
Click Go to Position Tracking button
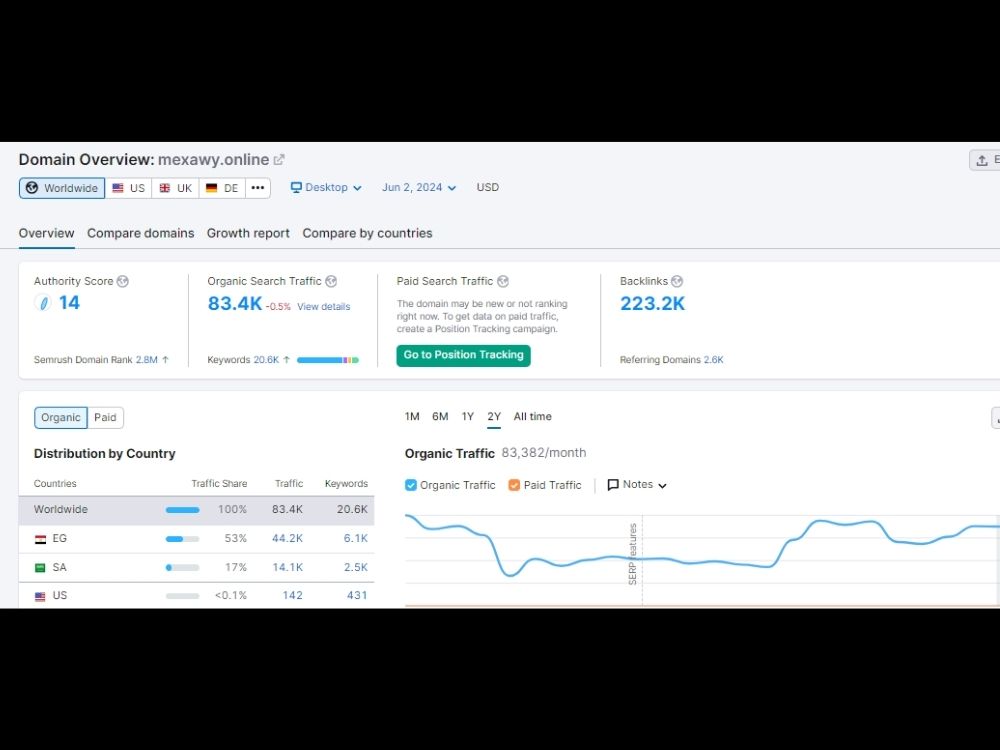[x=464, y=355]
